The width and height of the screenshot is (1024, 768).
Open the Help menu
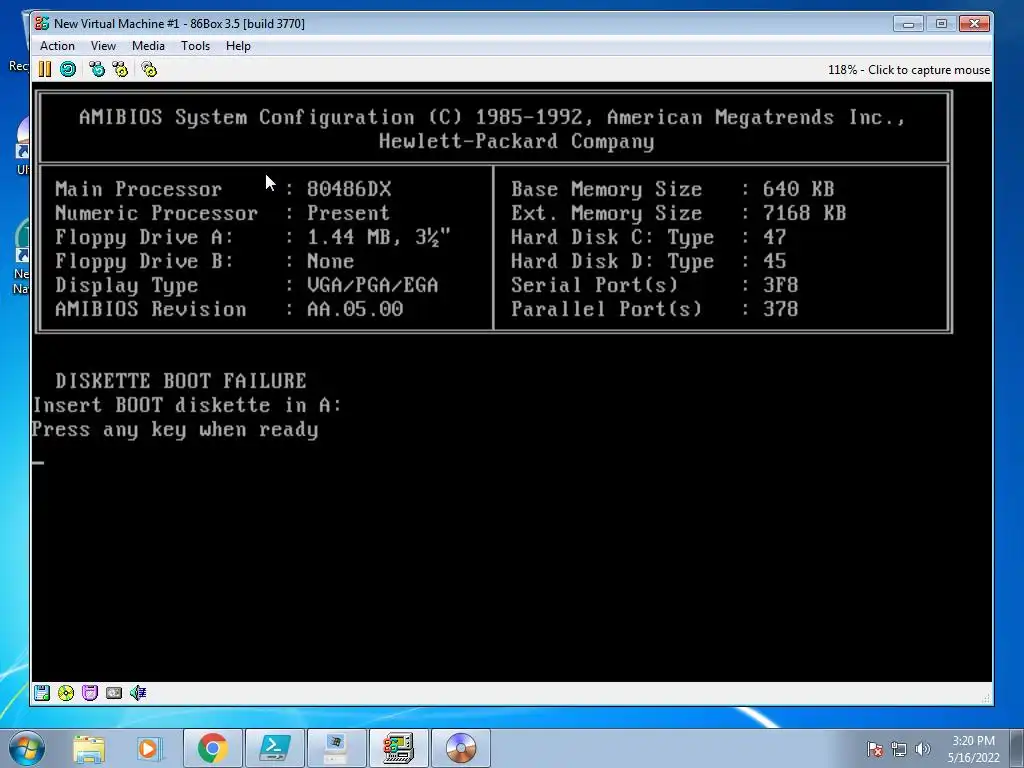tap(238, 46)
